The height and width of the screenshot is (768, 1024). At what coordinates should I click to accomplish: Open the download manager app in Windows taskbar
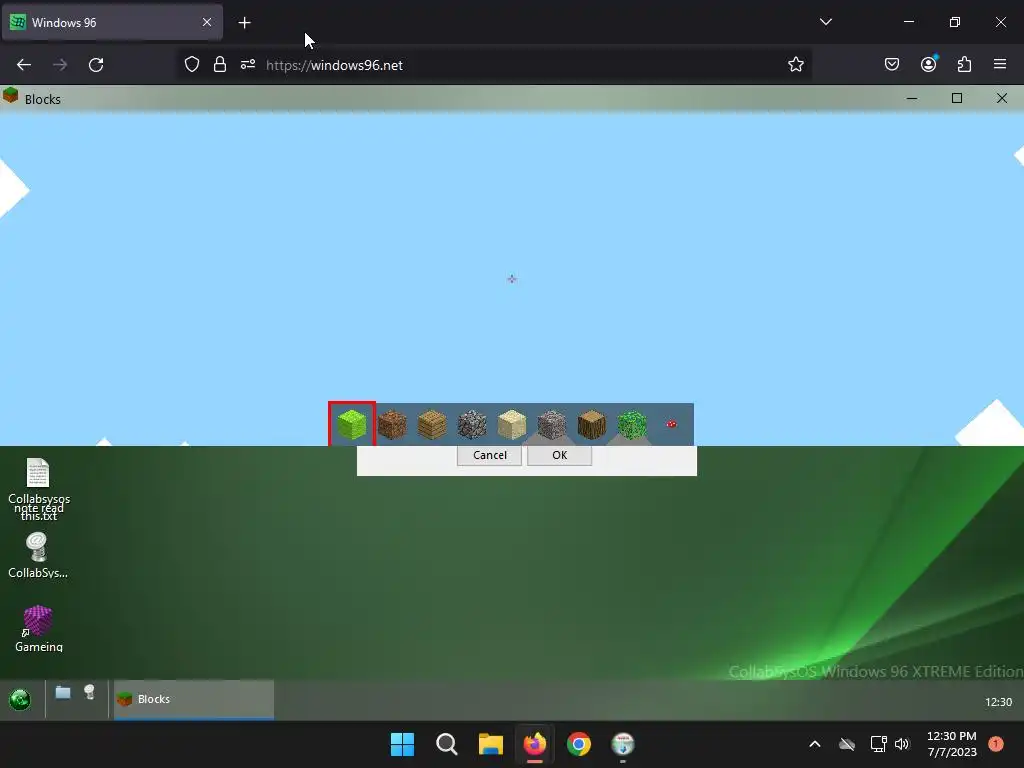click(x=623, y=744)
